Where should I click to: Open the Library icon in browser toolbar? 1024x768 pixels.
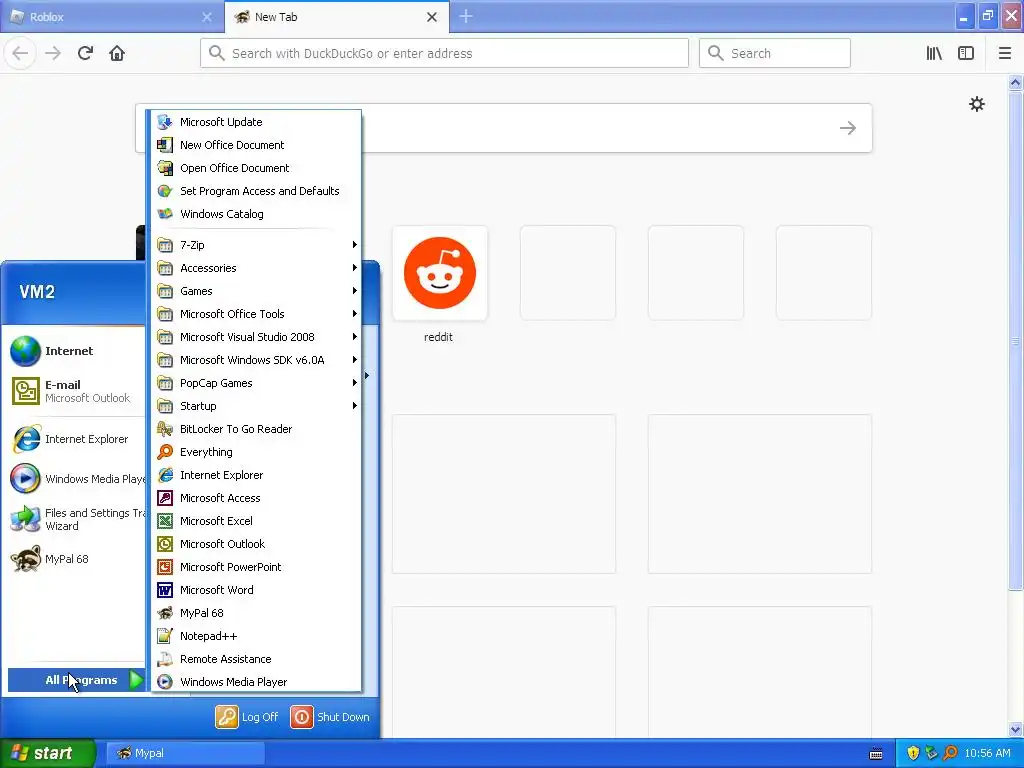934,53
